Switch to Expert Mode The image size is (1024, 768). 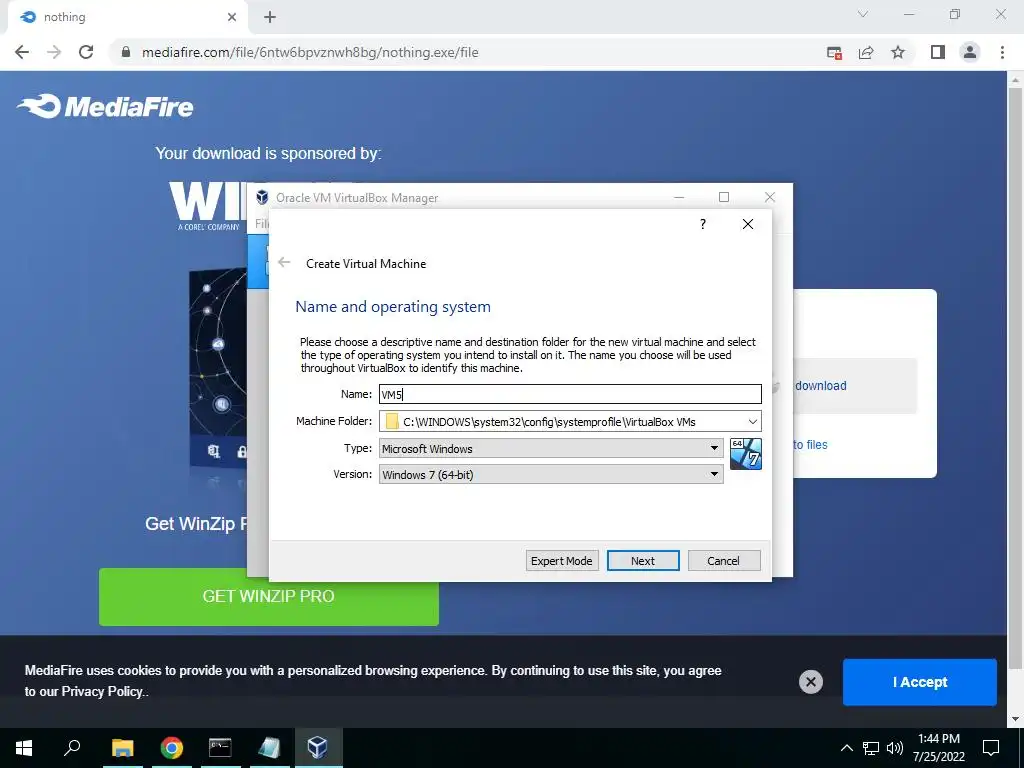pos(562,560)
